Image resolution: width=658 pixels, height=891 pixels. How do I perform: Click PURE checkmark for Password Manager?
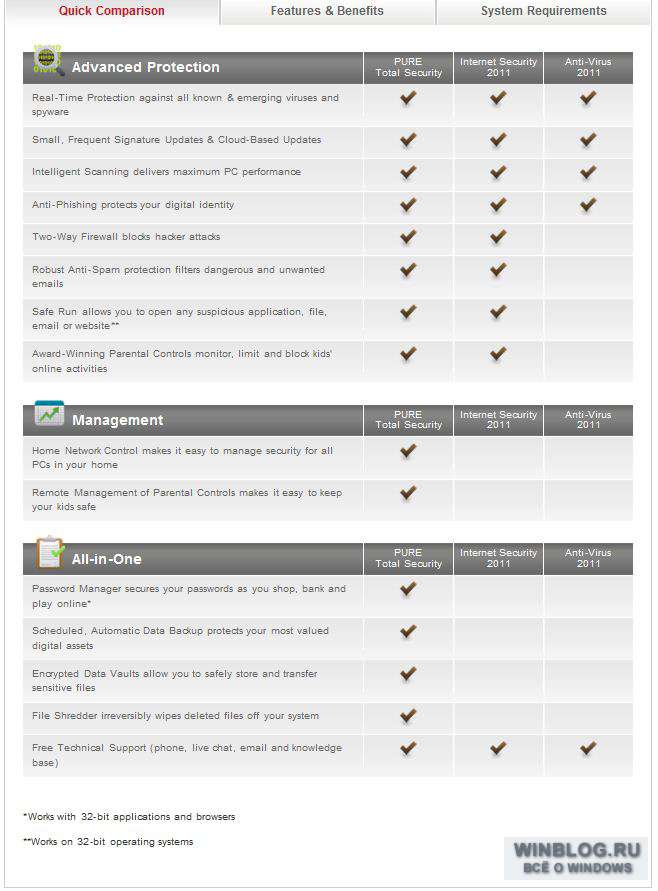408,589
